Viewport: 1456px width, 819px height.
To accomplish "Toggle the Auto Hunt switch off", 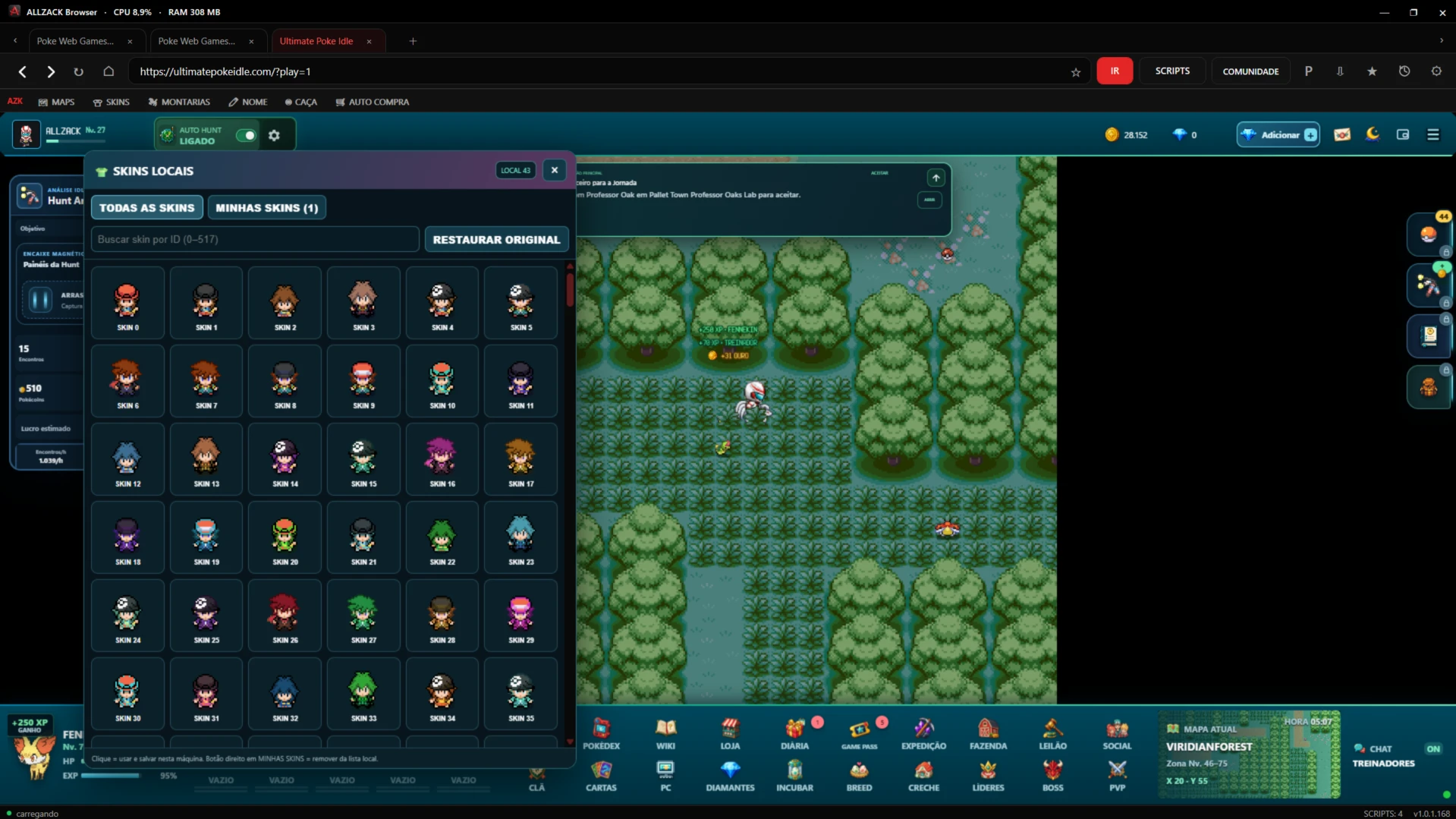I will [246, 135].
